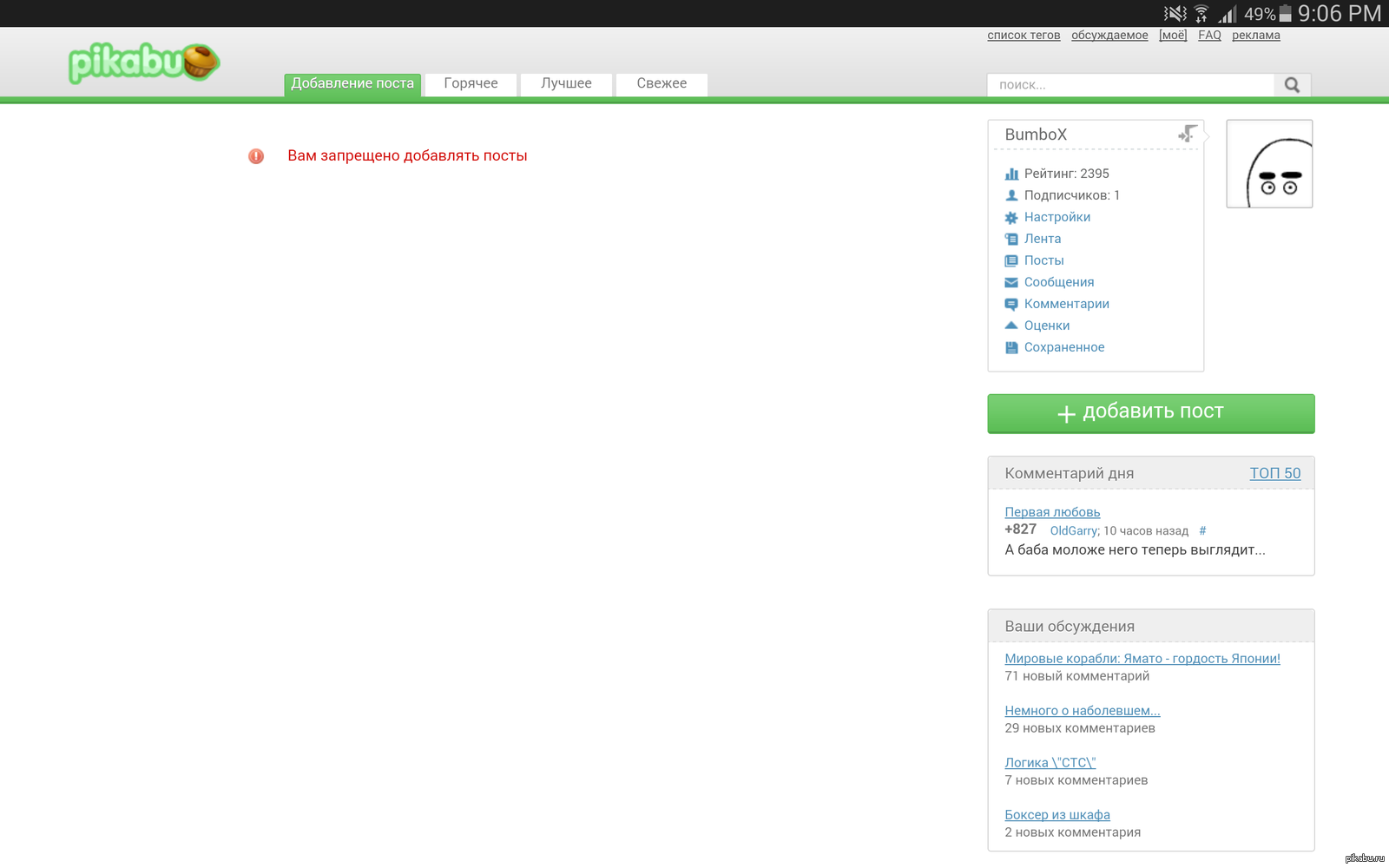Click the floppy disk icon beside Сохраненное

(1011, 348)
